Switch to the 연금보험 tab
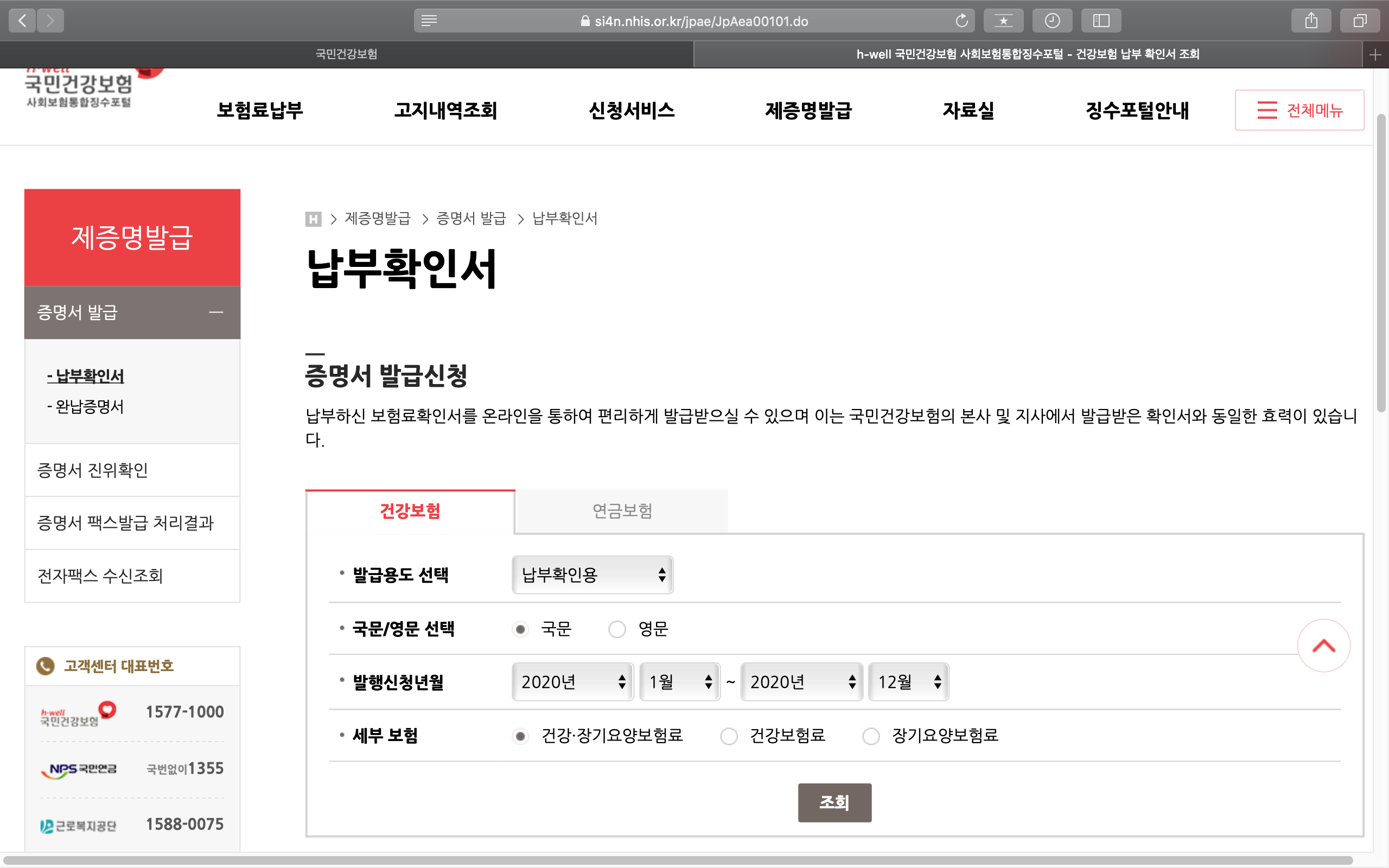The image size is (1389, 868). point(622,511)
